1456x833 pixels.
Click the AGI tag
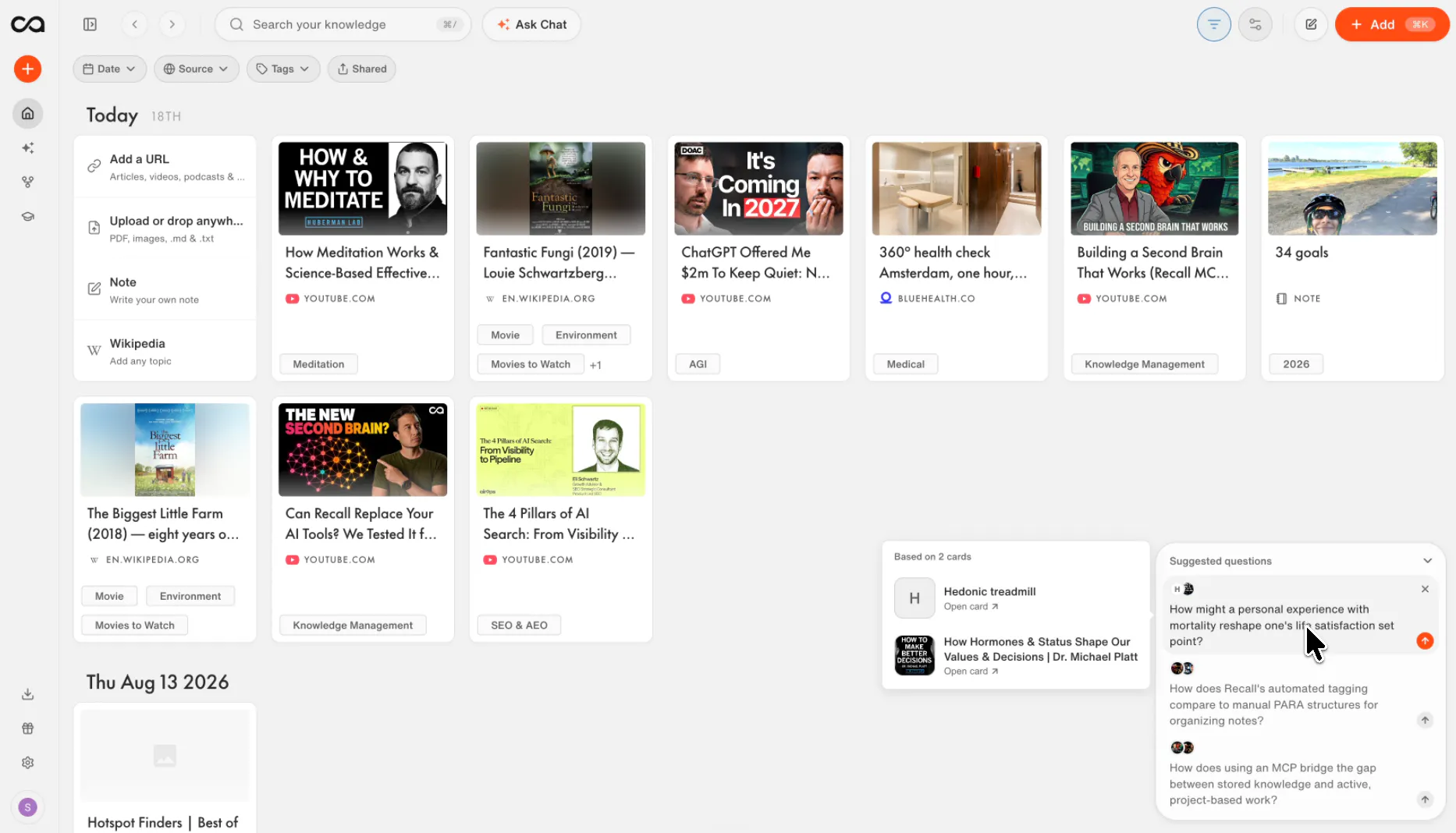(x=698, y=364)
